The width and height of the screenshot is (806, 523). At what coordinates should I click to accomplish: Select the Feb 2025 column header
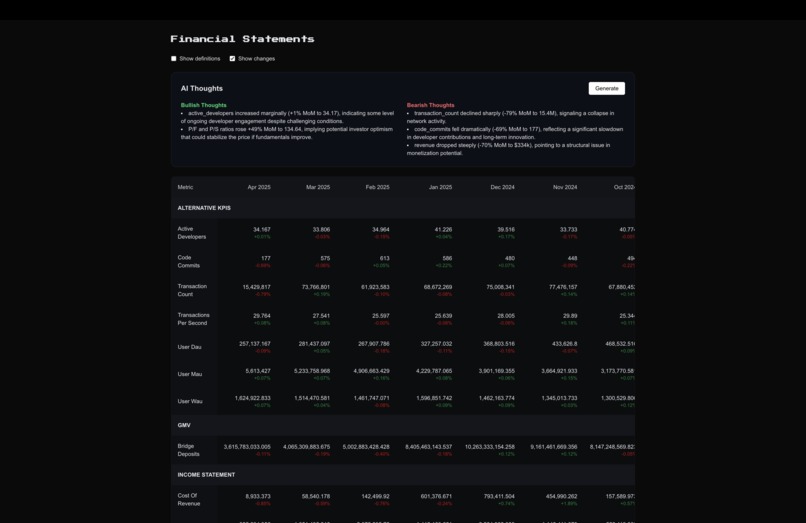click(377, 187)
